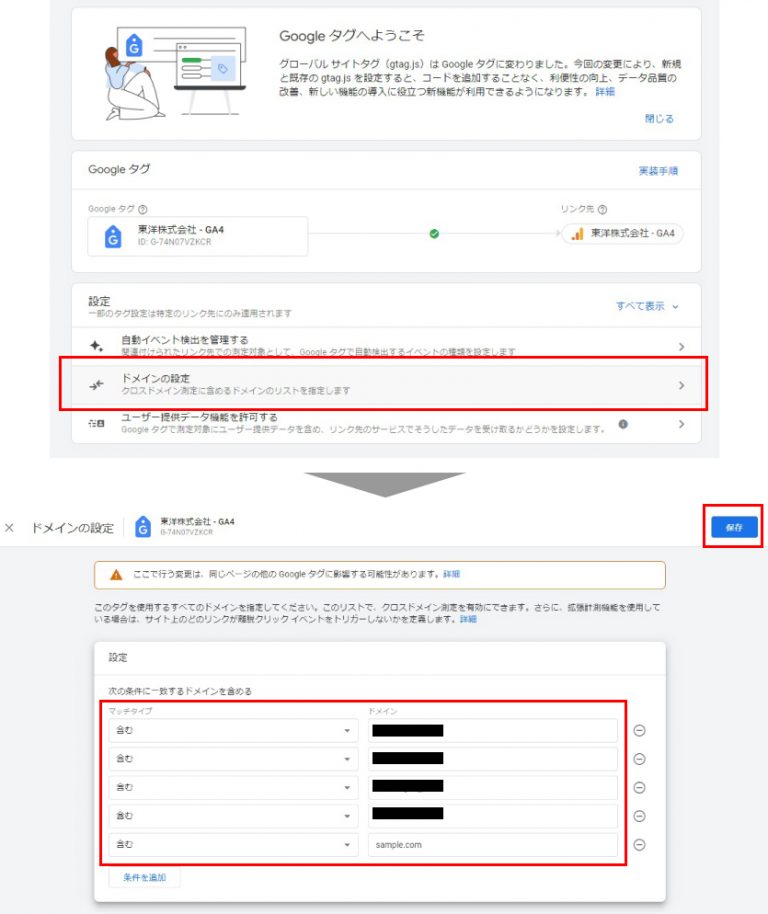
Task: Open ドメインの設定 settings row
Action: click(x=386, y=385)
